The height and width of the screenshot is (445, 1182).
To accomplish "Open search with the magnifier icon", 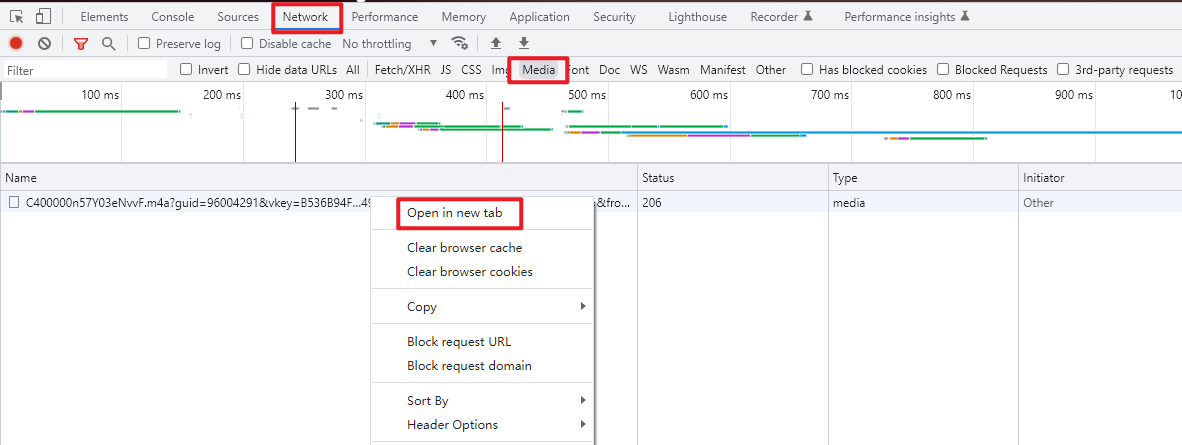I will coord(108,44).
